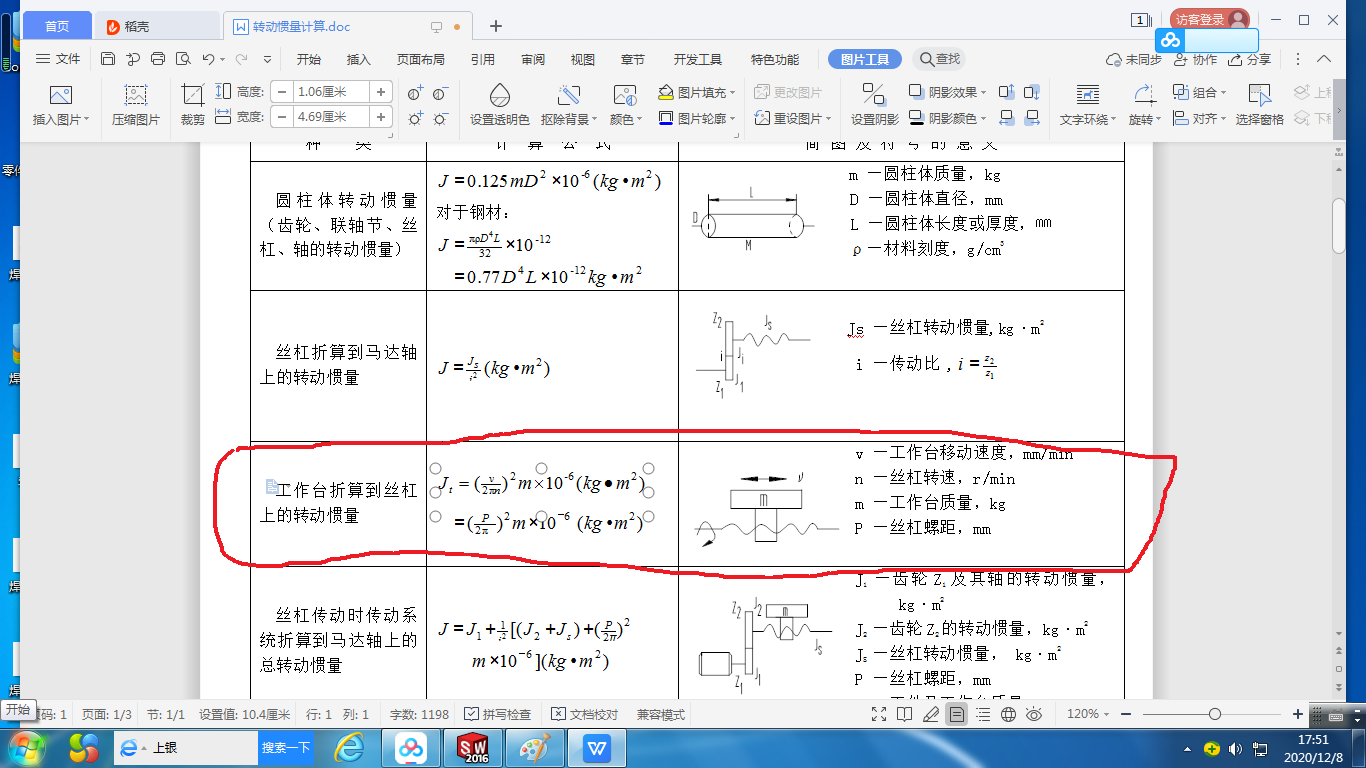This screenshot has height=768, width=1366.
Task: Click the save icon in quick toolbar
Action: (108, 59)
